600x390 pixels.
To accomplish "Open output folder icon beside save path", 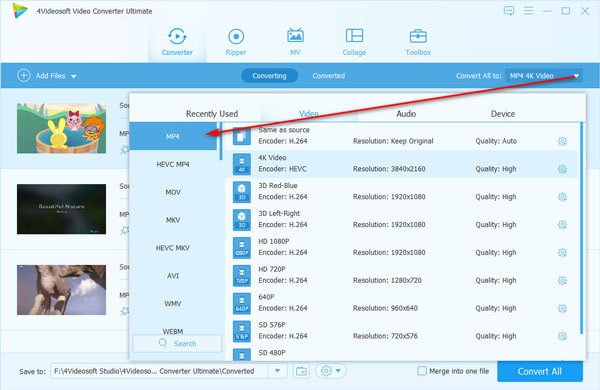I will (x=302, y=371).
